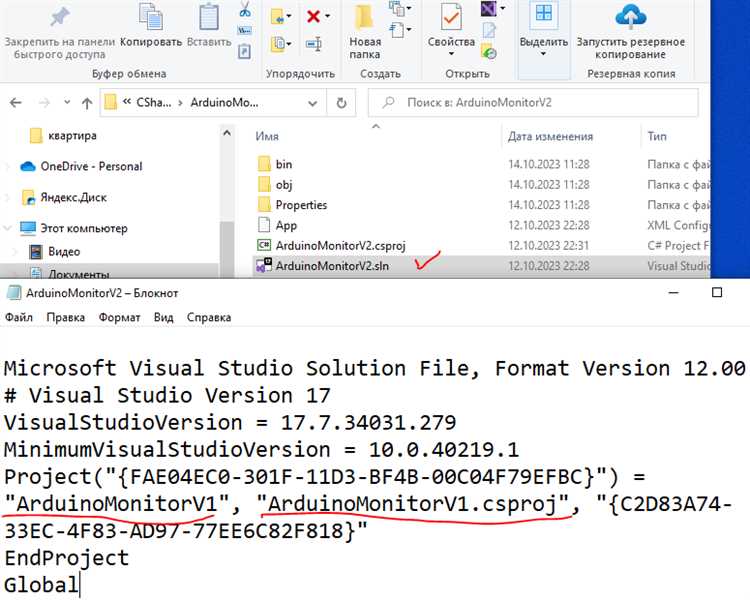The height and width of the screenshot is (600, 750).
Task: Click date 12.10.2023 22:31 cell
Action: (549, 245)
